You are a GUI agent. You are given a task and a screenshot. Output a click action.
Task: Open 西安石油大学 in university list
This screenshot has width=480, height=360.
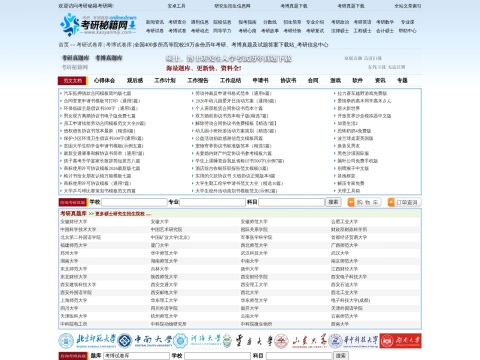344,285
